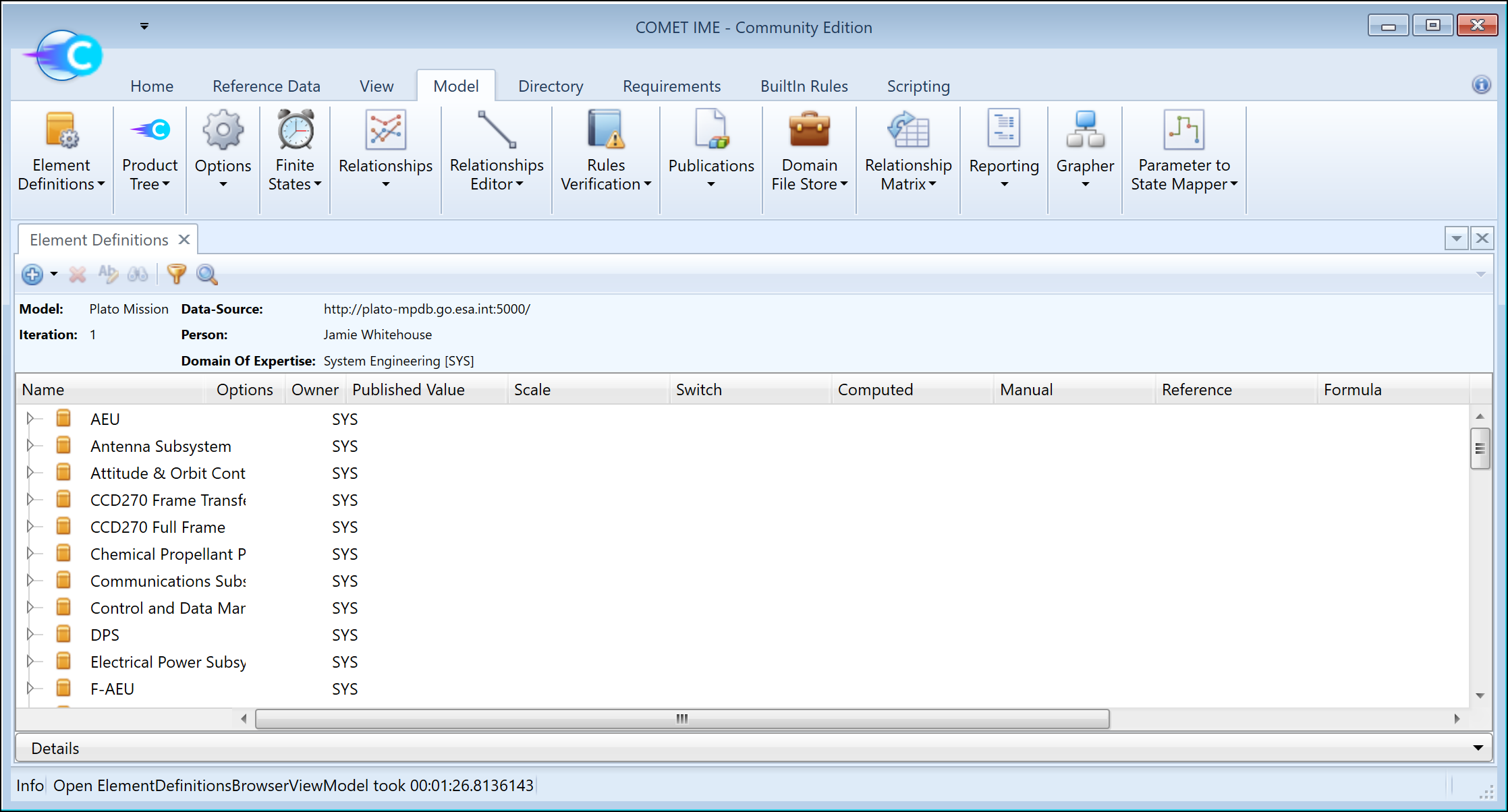Open the Domain File Store
This screenshot has height=812, width=1508.
click(x=808, y=155)
